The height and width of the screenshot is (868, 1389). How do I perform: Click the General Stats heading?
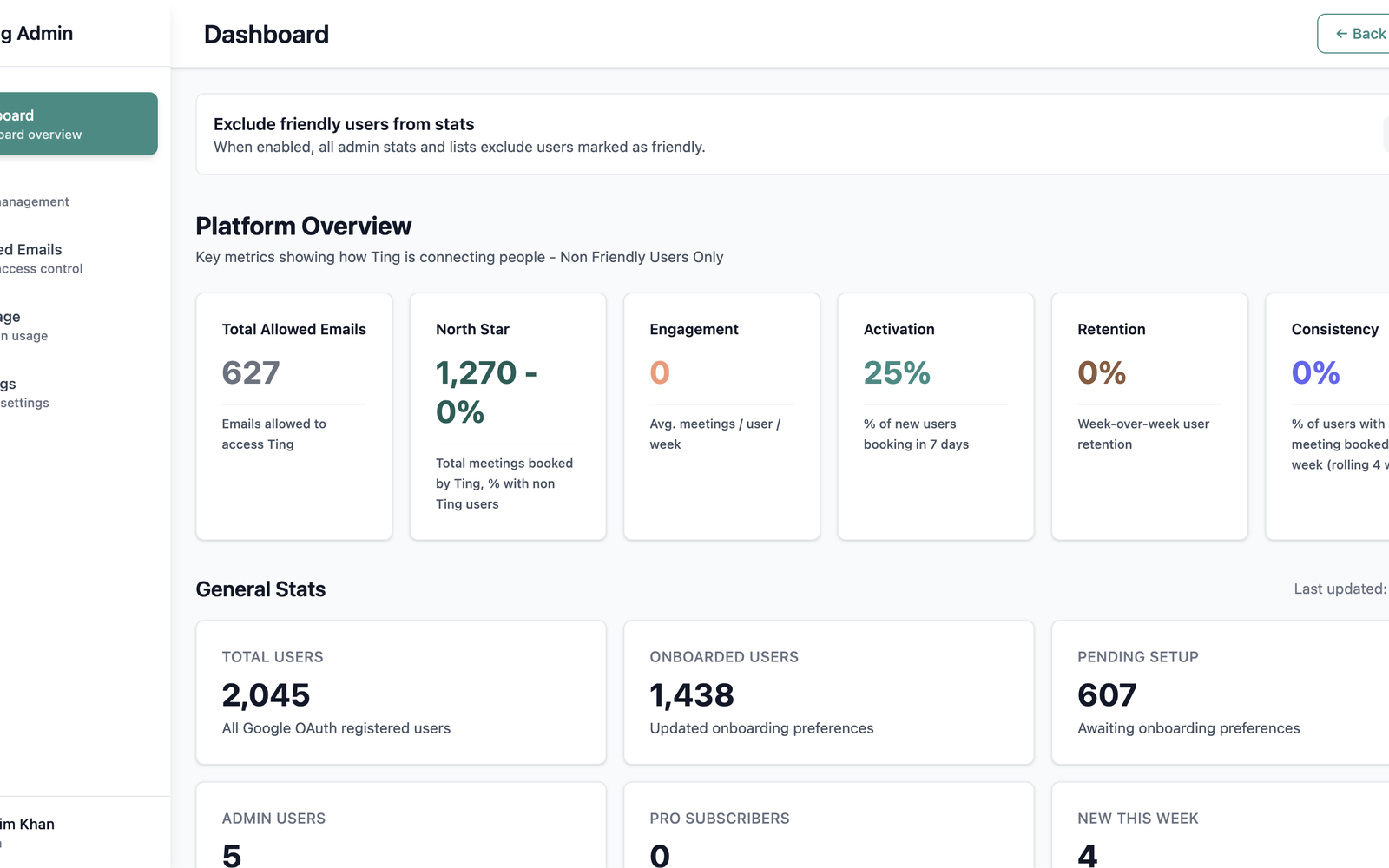260,589
